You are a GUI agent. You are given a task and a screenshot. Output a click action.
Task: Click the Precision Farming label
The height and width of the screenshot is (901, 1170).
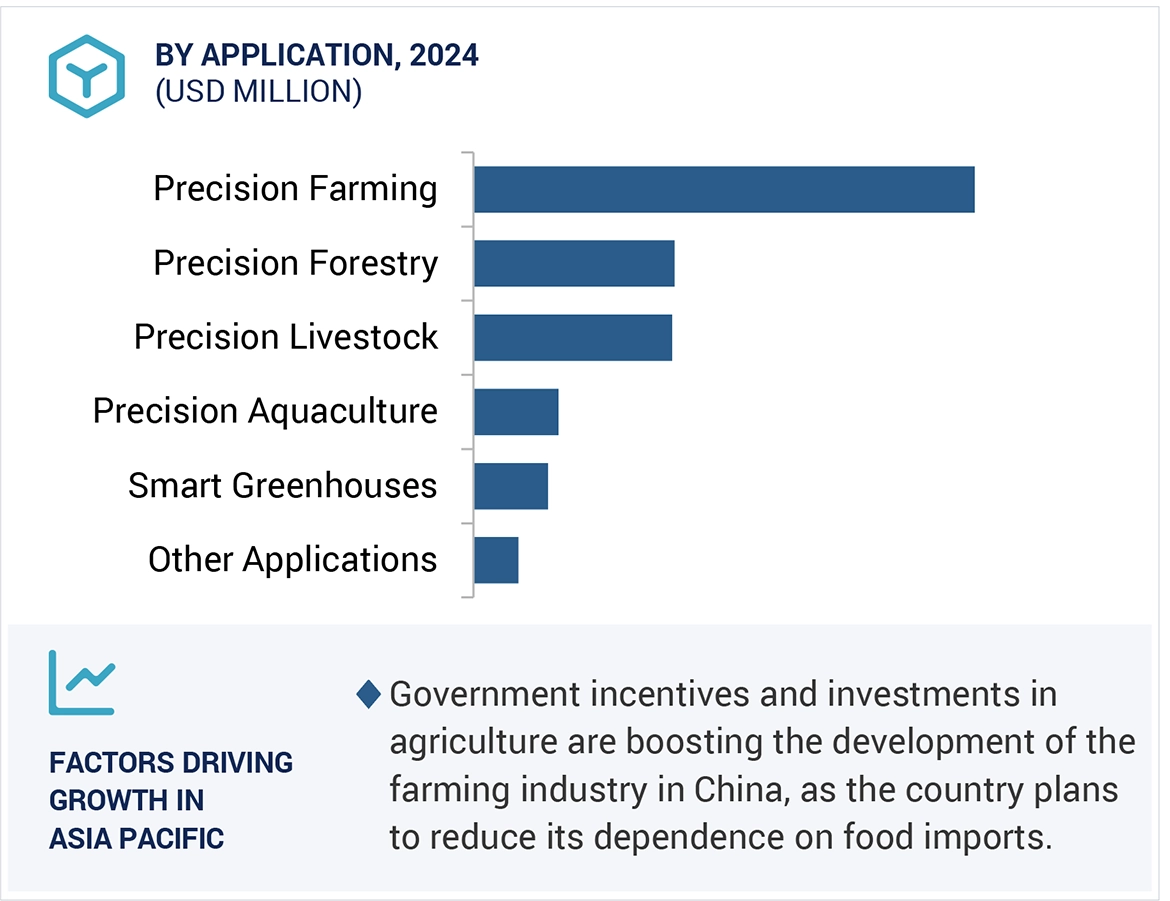(295, 189)
